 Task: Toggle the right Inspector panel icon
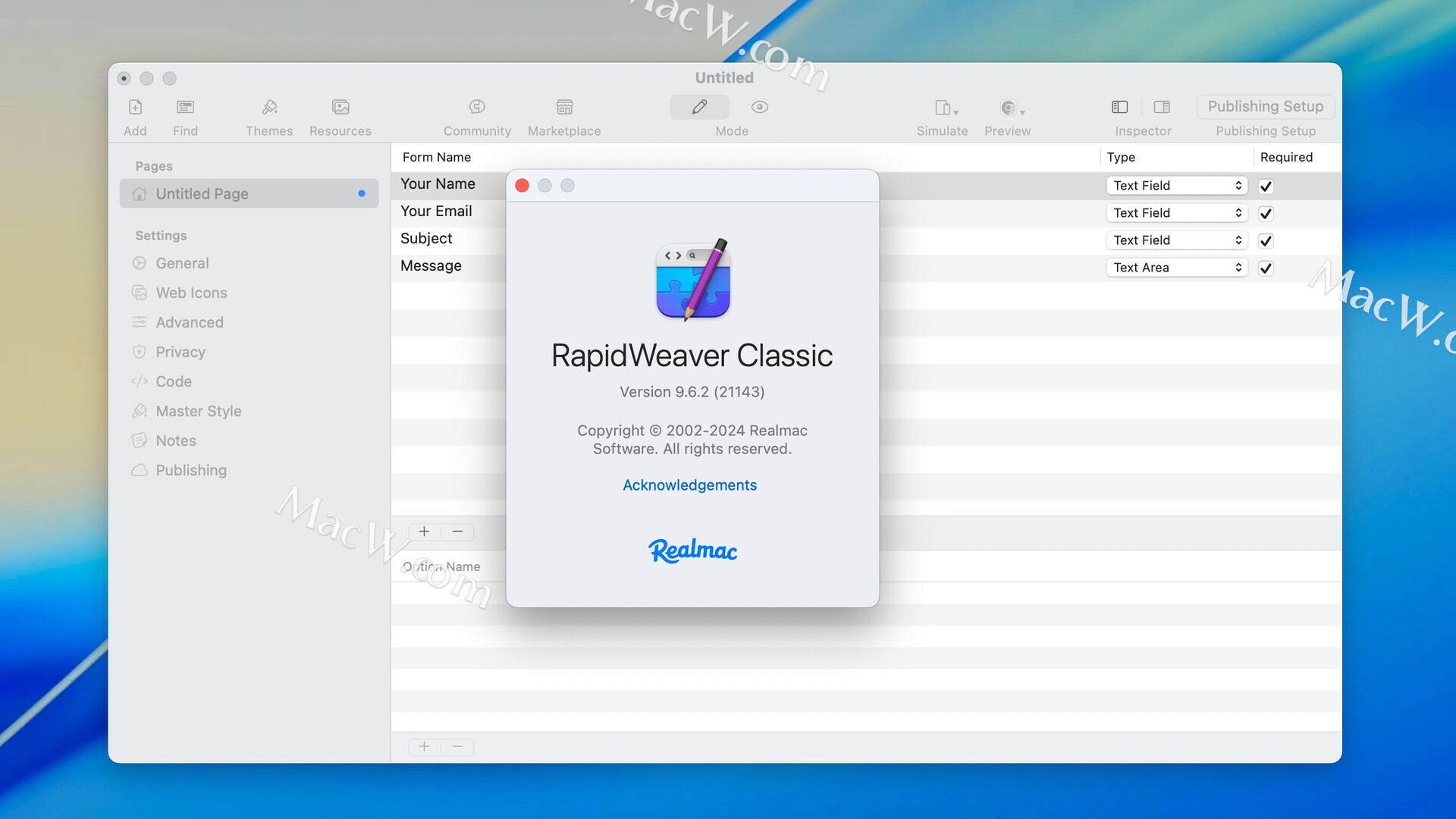[x=1162, y=107]
